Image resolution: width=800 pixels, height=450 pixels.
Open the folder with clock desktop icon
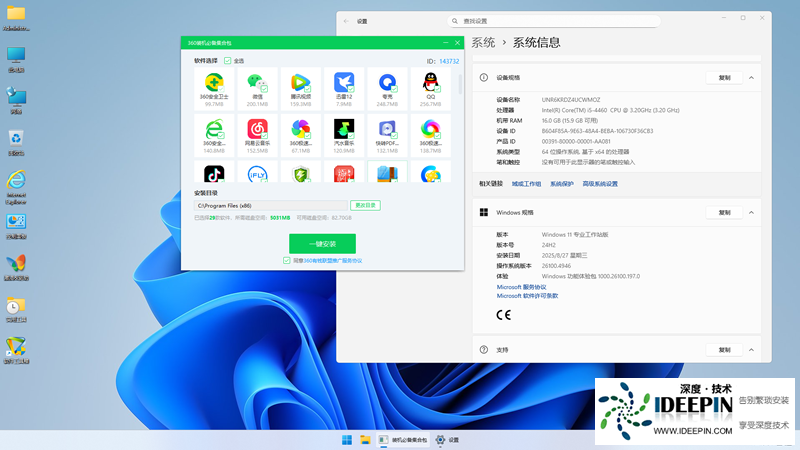pos(16,309)
